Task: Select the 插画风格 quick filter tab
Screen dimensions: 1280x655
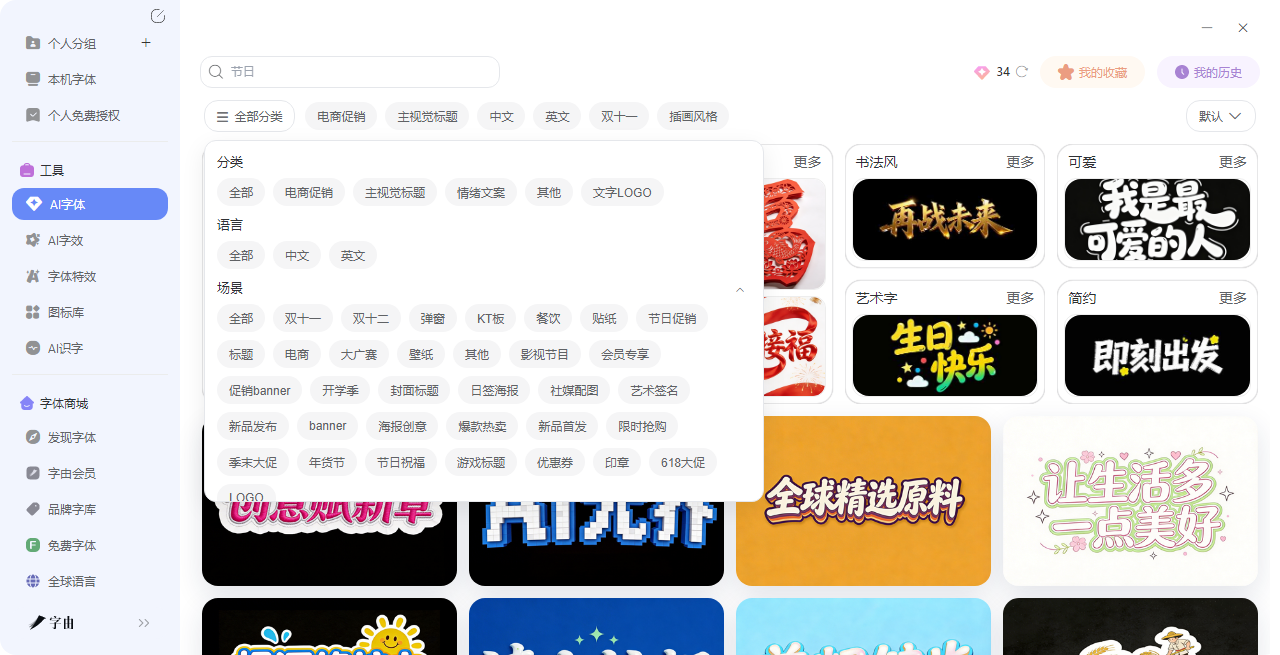Action: click(x=693, y=116)
